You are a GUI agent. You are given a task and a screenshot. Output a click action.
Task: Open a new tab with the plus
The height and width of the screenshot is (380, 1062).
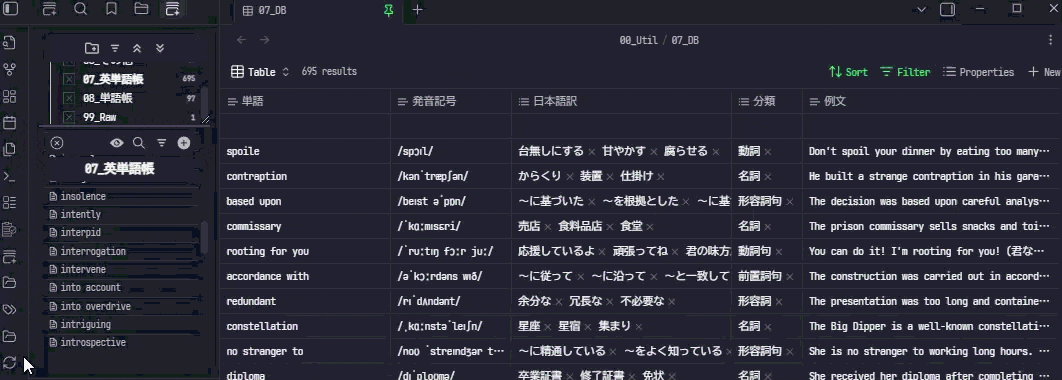pos(417,9)
